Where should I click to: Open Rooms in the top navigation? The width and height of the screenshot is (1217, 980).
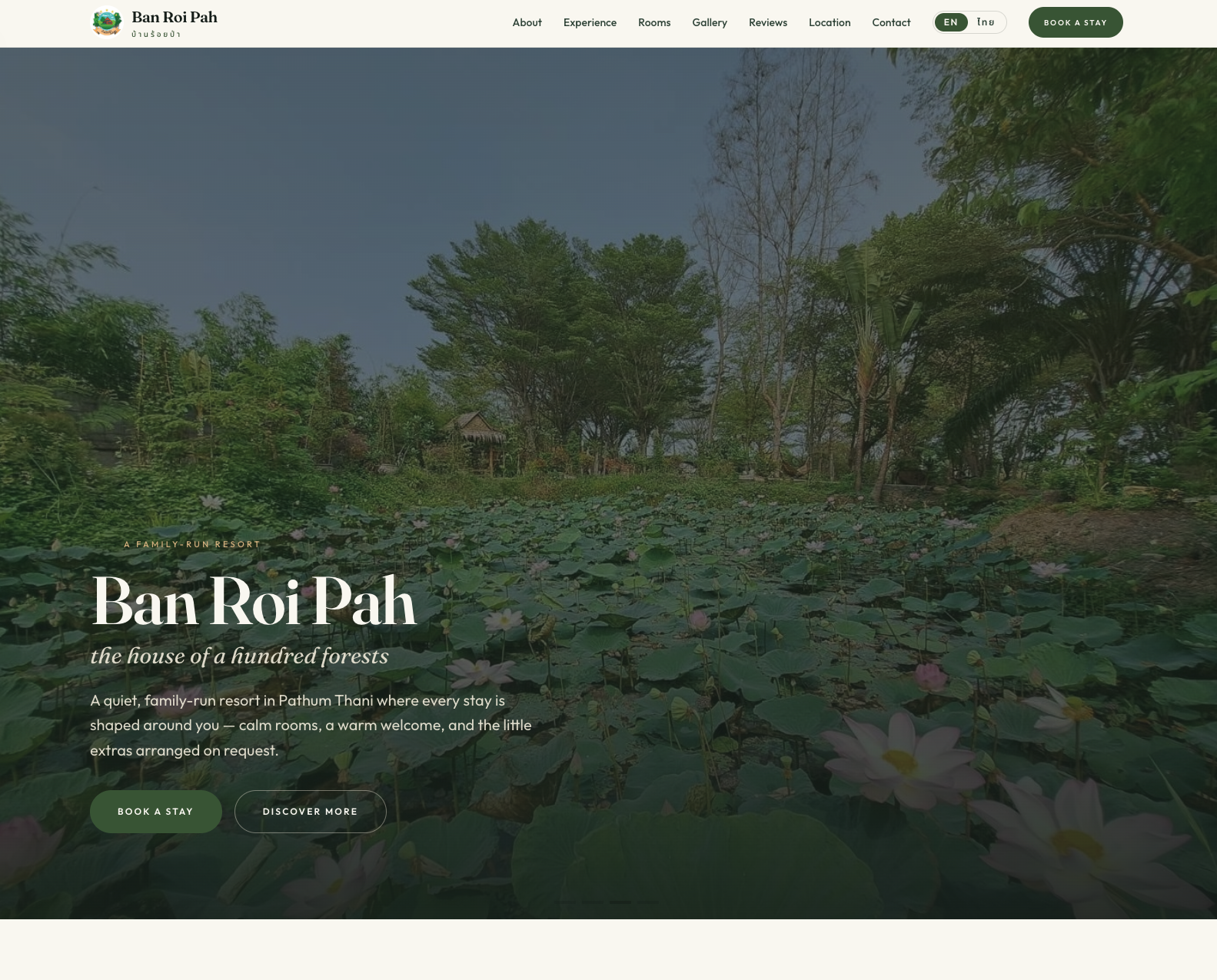point(654,22)
